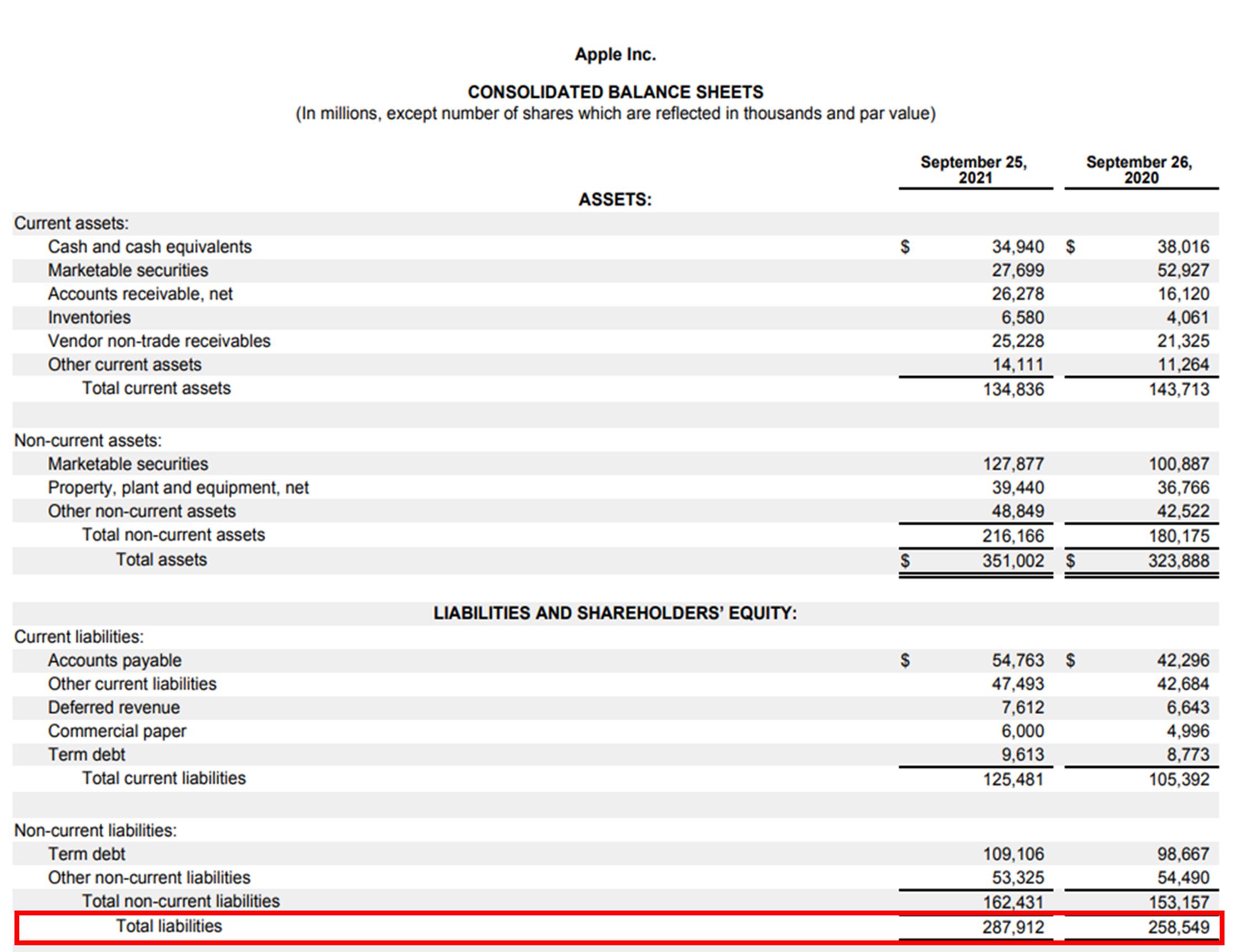Click the 98,667 non-current term debt value
This screenshot has height=952, width=1238.
[x=1183, y=854]
